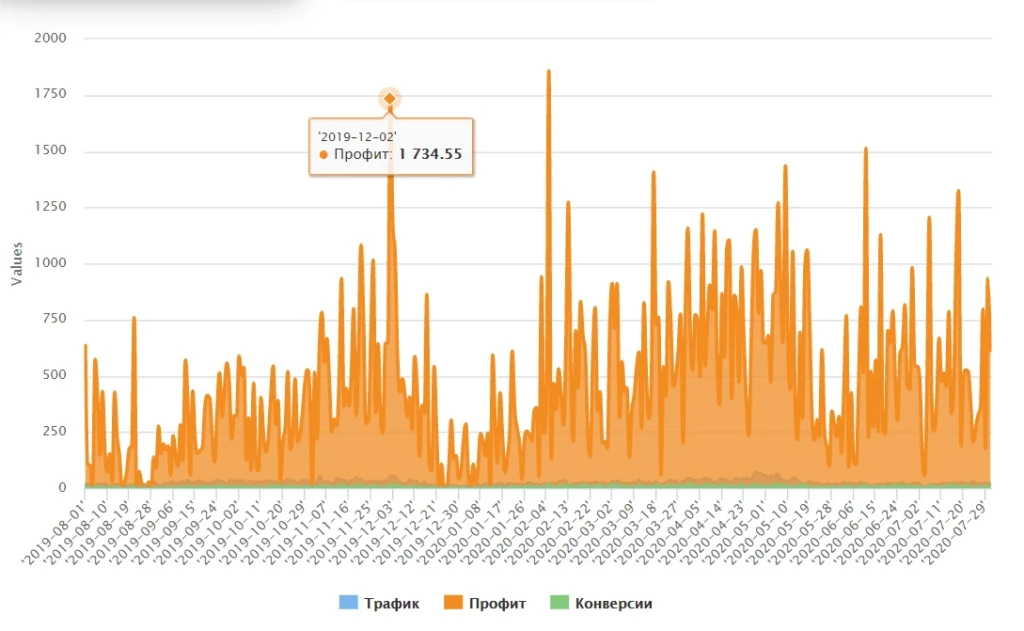Click the x-axis date label 2019-08-01
Image resolution: width=1024 pixels, height=631 pixels.
click(54, 532)
